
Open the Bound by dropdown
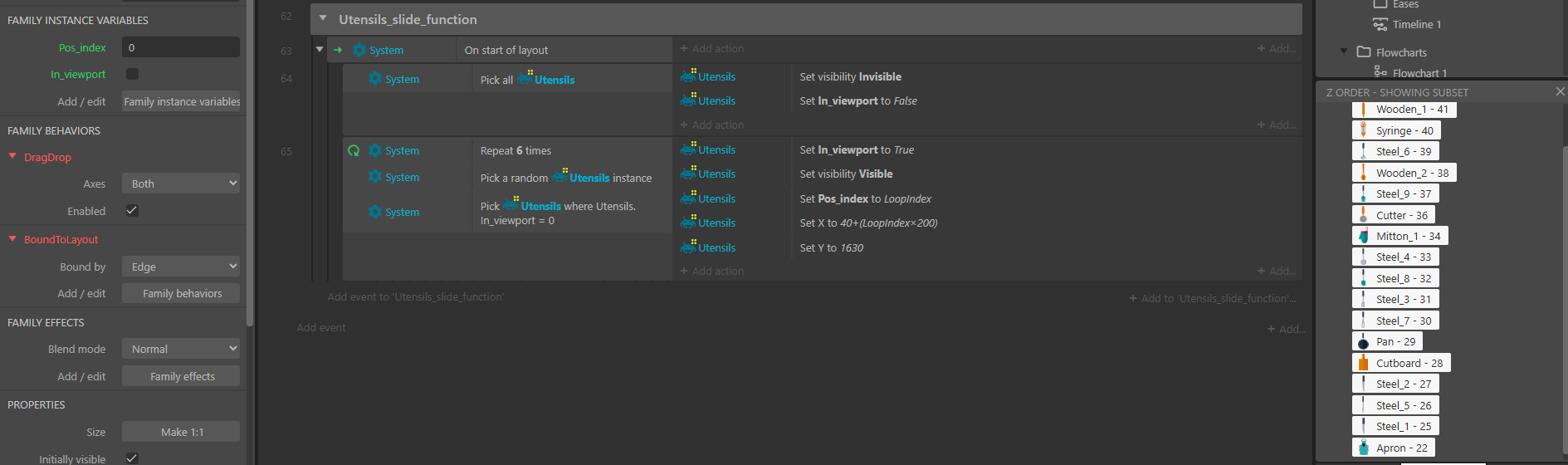(x=181, y=267)
